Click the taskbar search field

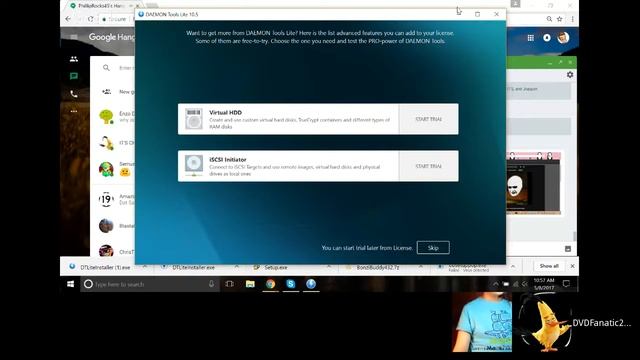[150, 284]
